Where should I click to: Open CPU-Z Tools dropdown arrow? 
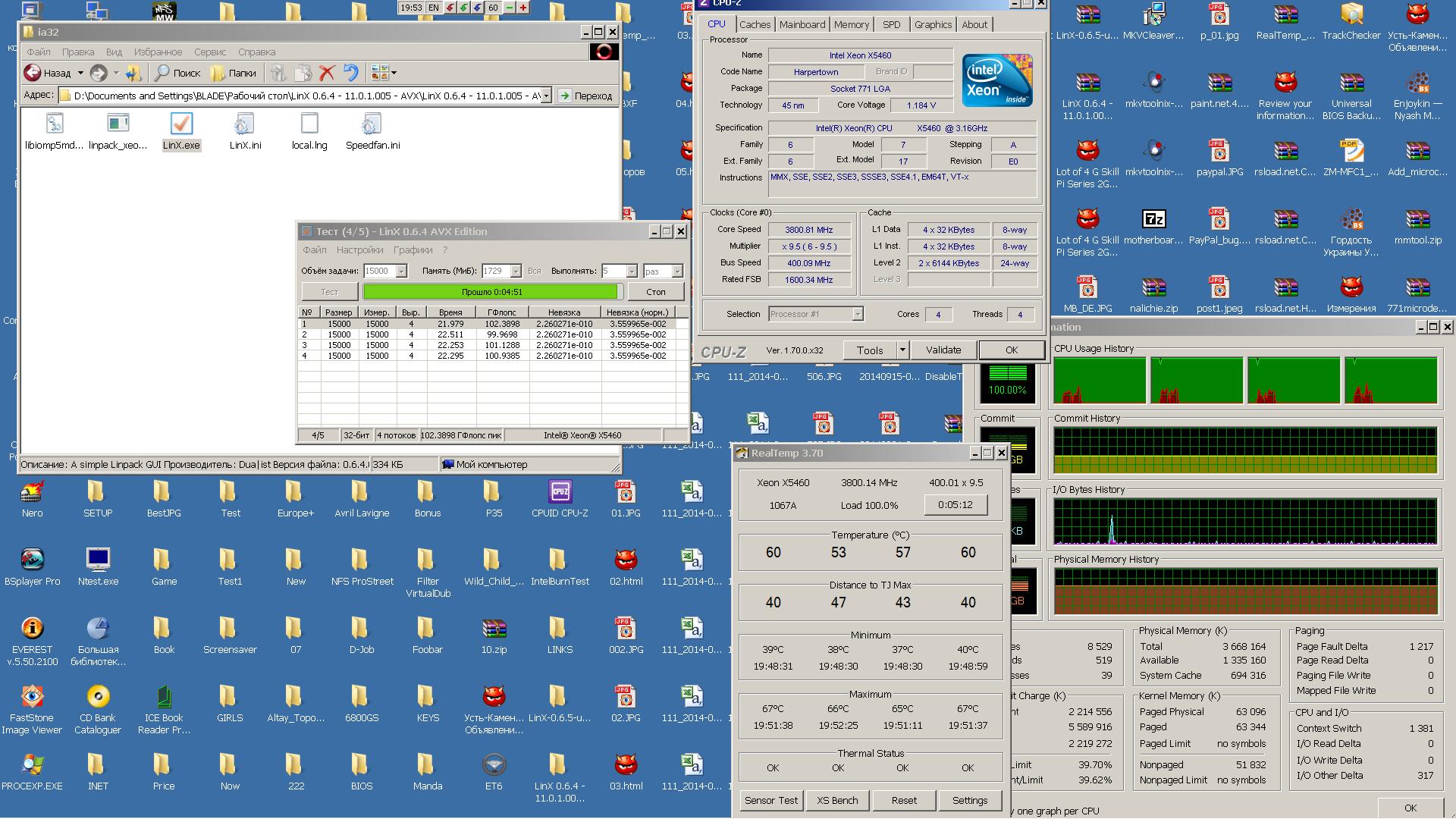pyautogui.click(x=902, y=350)
